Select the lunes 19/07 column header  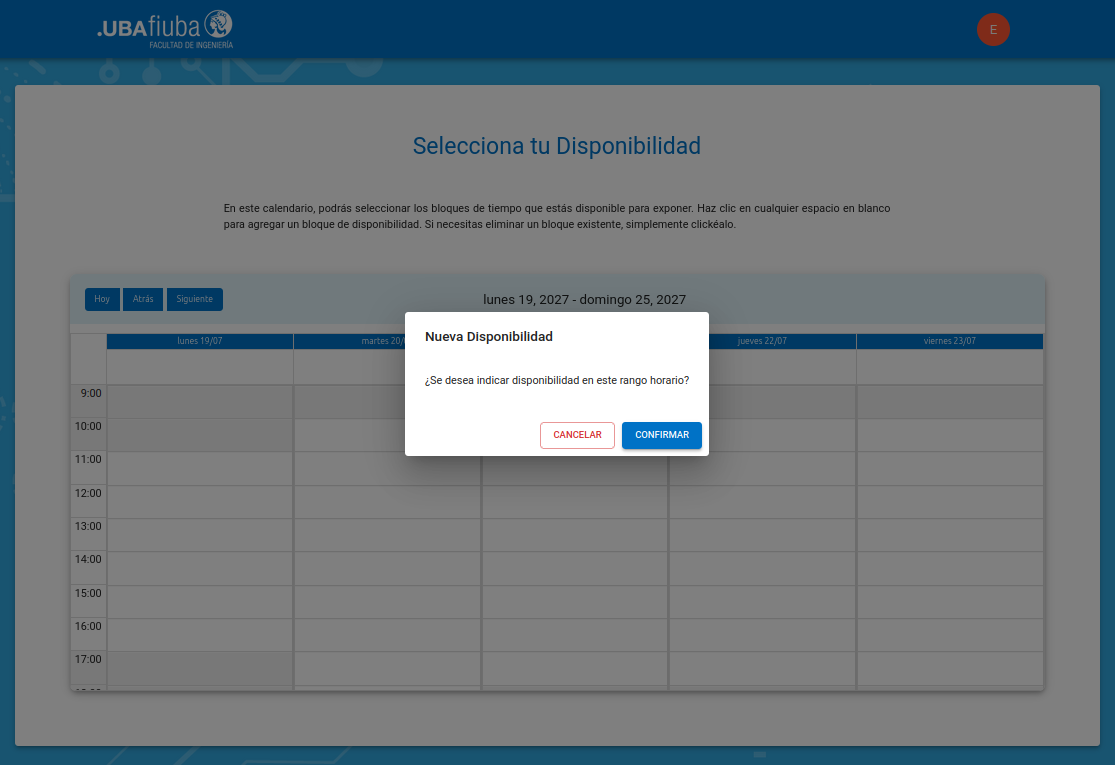tap(199, 341)
